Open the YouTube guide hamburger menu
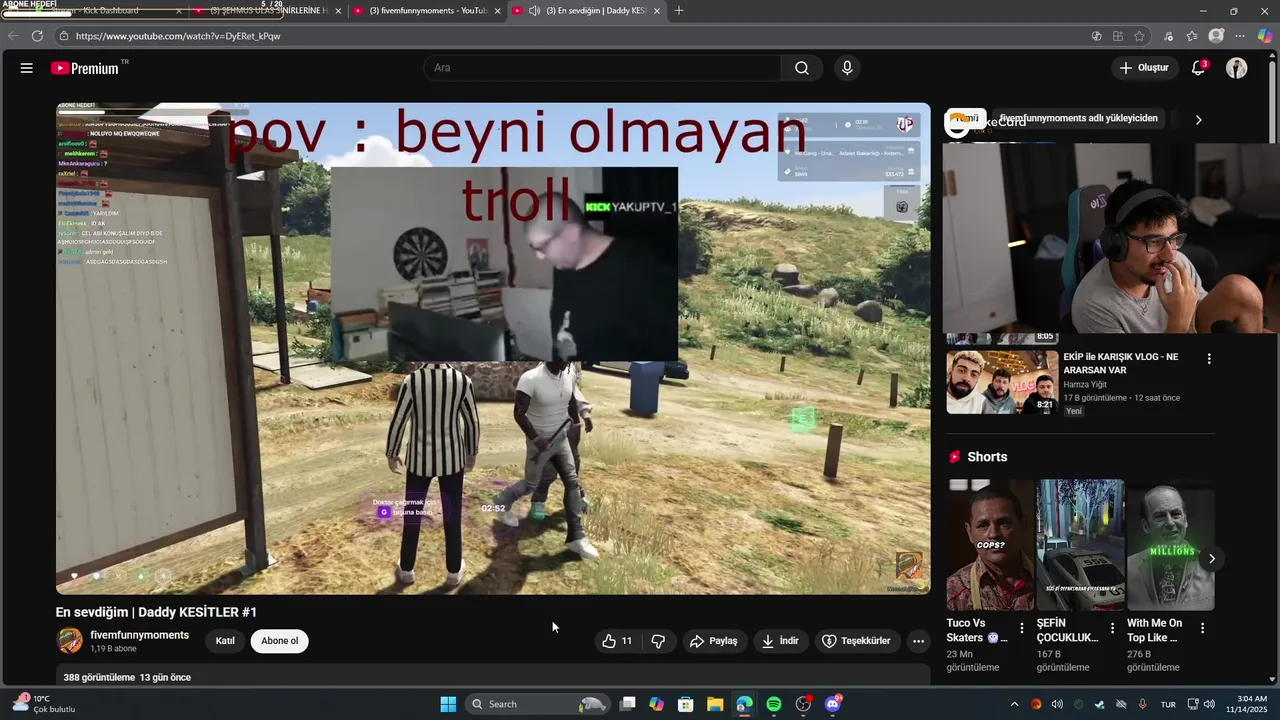 27,68
